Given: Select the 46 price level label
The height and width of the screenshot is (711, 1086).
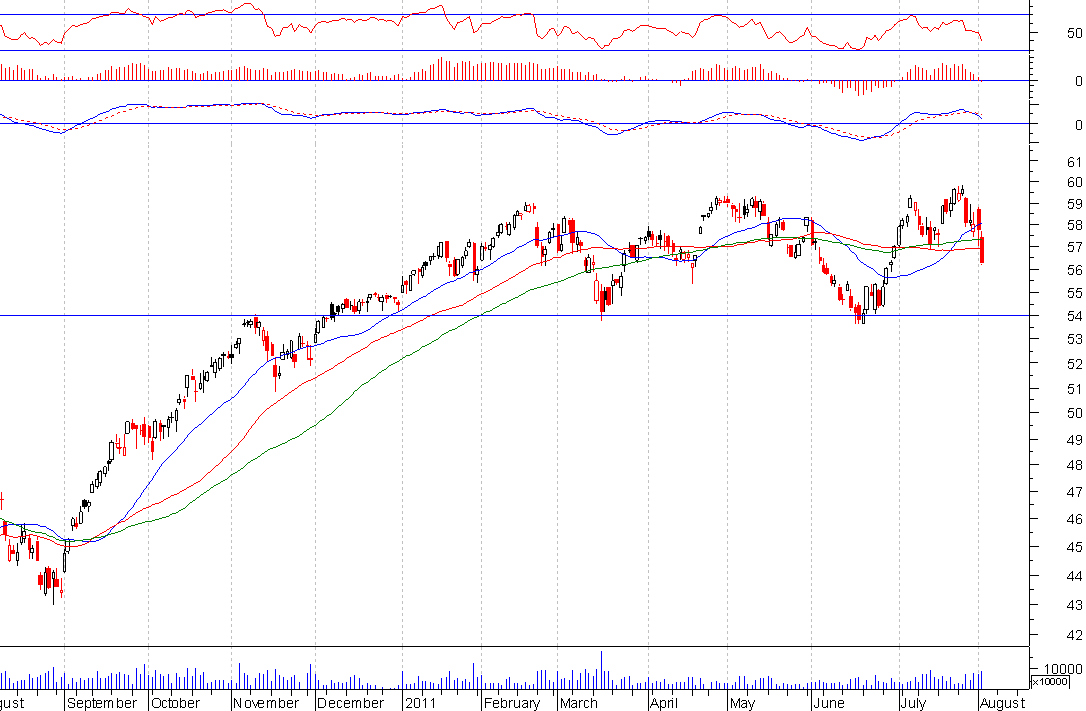Looking at the screenshot, I should (1074, 519).
